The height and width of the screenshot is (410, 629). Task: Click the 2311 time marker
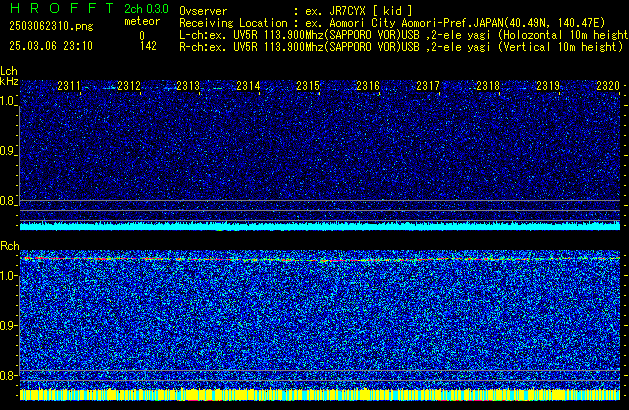click(69, 86)
